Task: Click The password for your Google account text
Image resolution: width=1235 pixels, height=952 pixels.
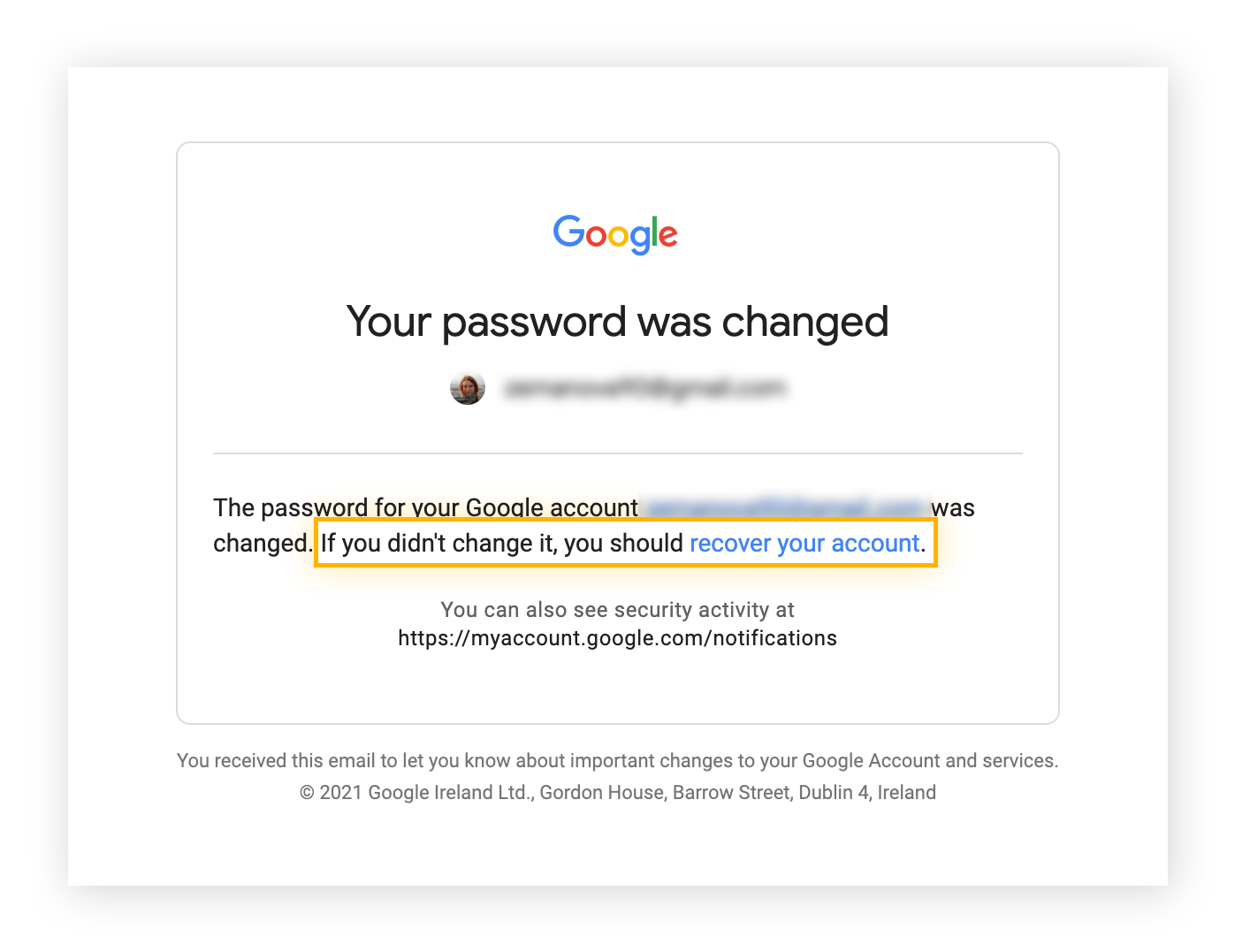Action: [425, 507]
